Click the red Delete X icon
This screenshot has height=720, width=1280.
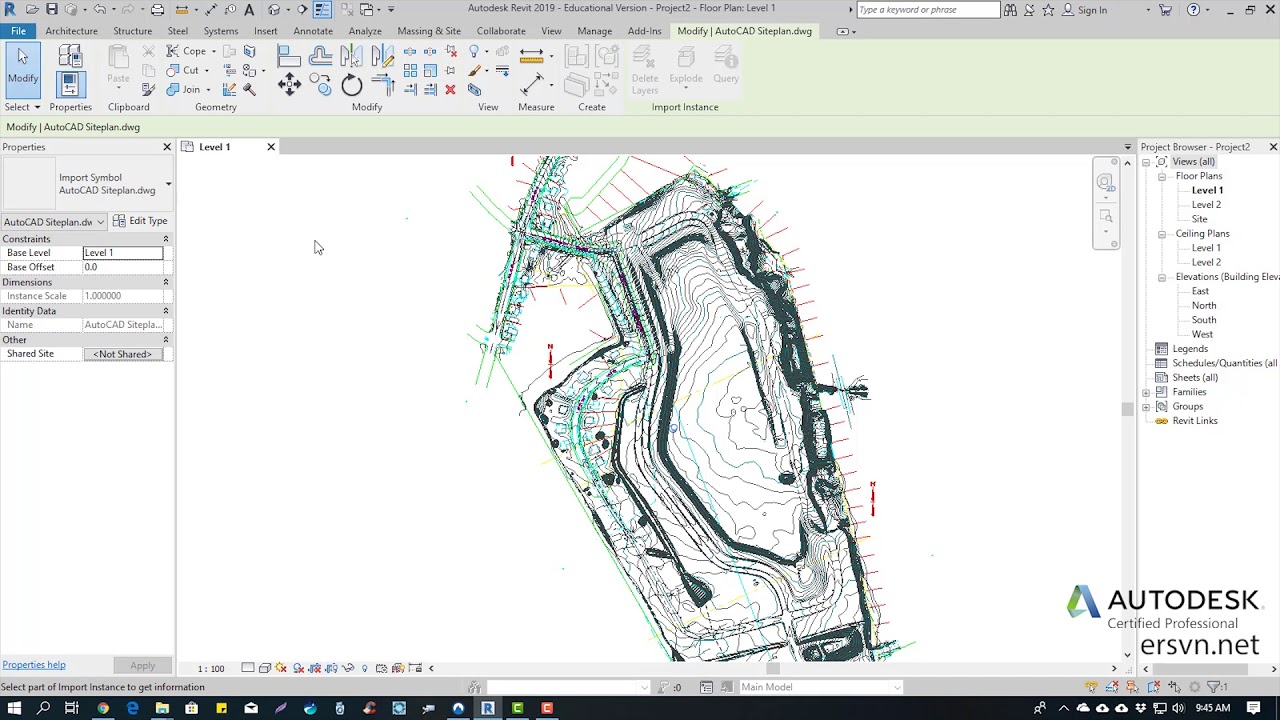pos(450,90)
